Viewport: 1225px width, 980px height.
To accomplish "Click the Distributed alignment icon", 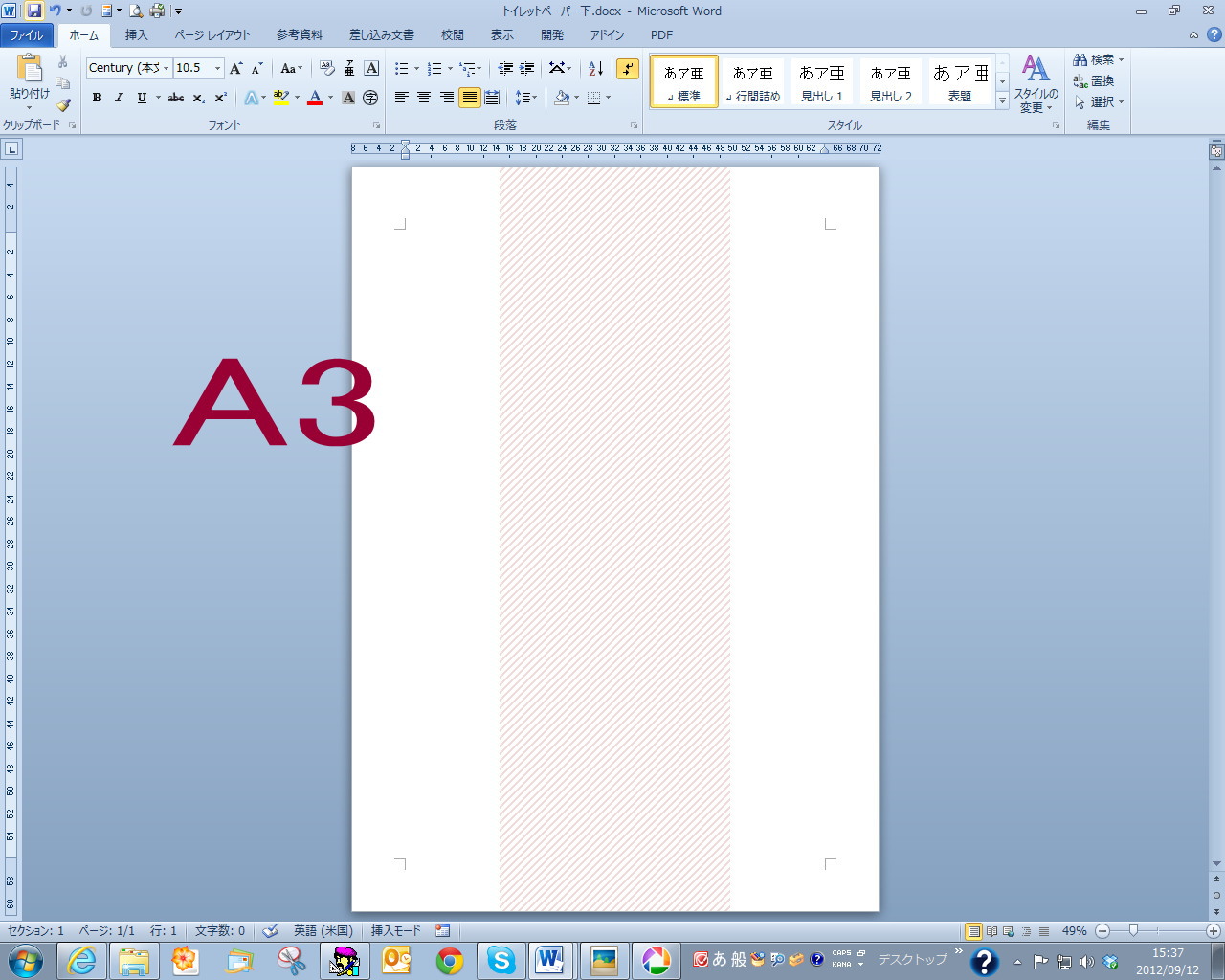I will coord(491,98).
